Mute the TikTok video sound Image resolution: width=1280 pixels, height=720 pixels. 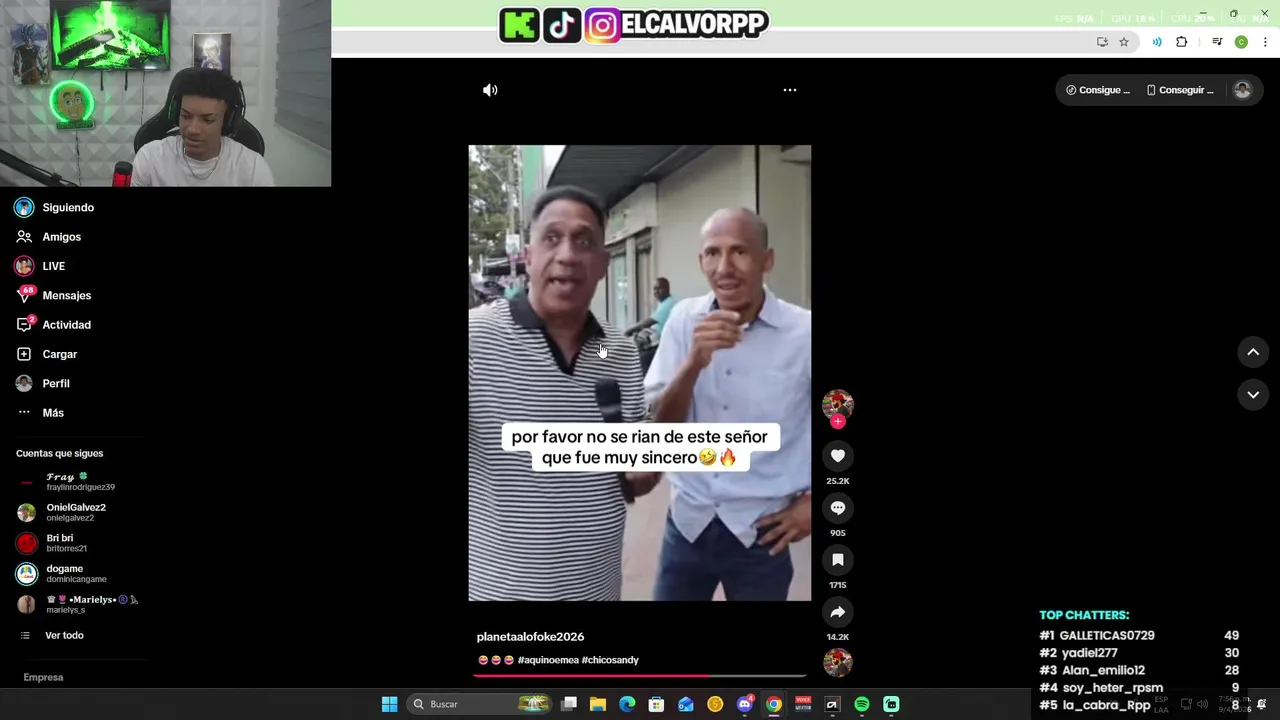coord(490,90)
